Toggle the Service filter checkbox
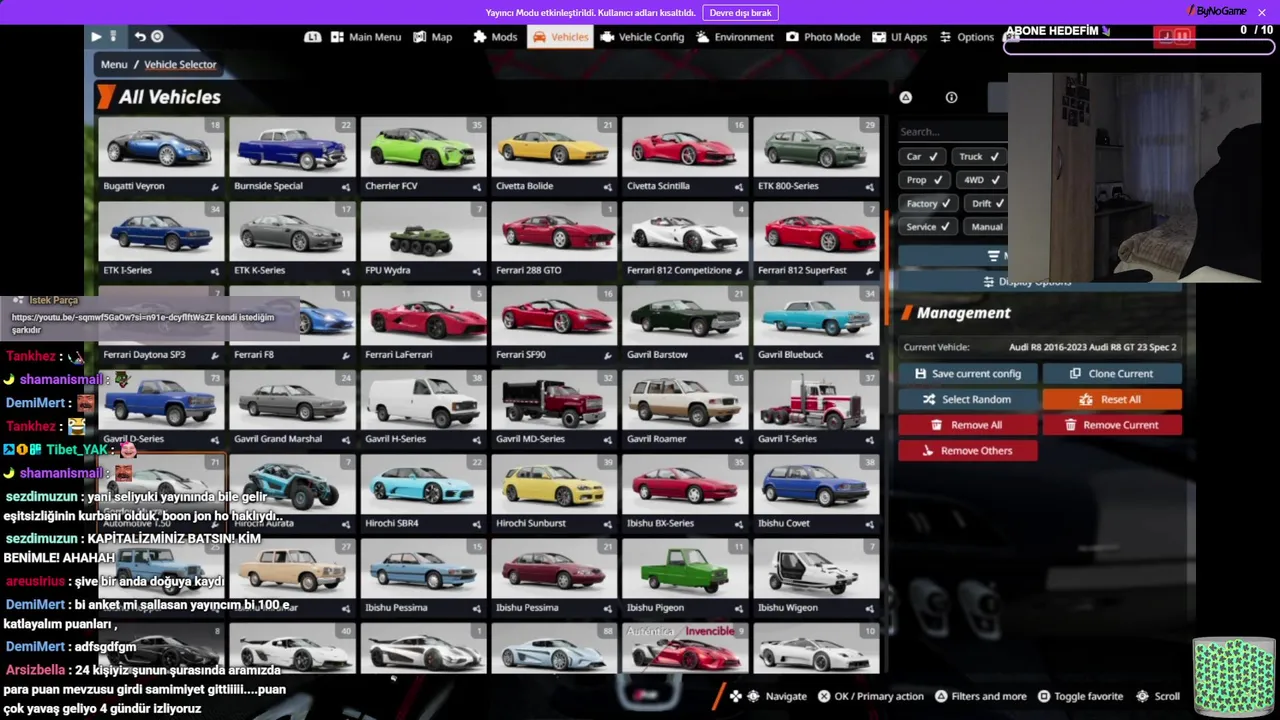 pyautogui.click(x=928, y=227)
